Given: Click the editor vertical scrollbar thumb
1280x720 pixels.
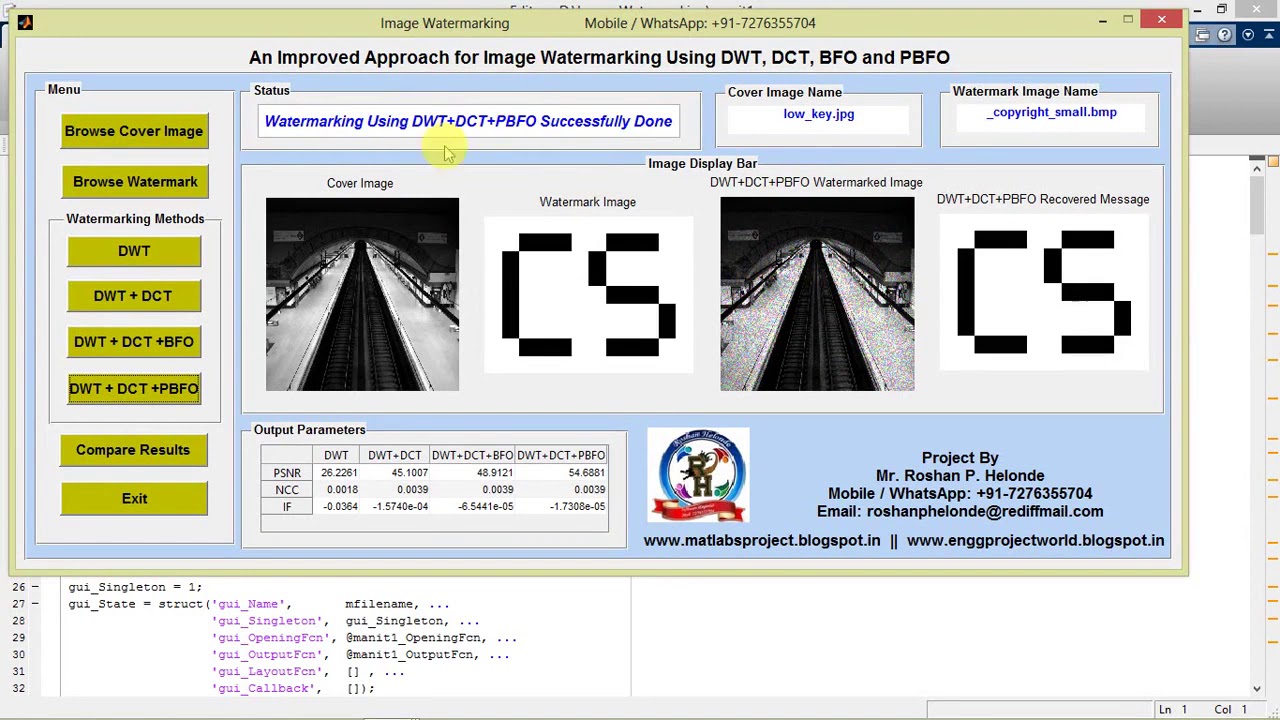Looking at the screenshot, I should coord(1257,205).
